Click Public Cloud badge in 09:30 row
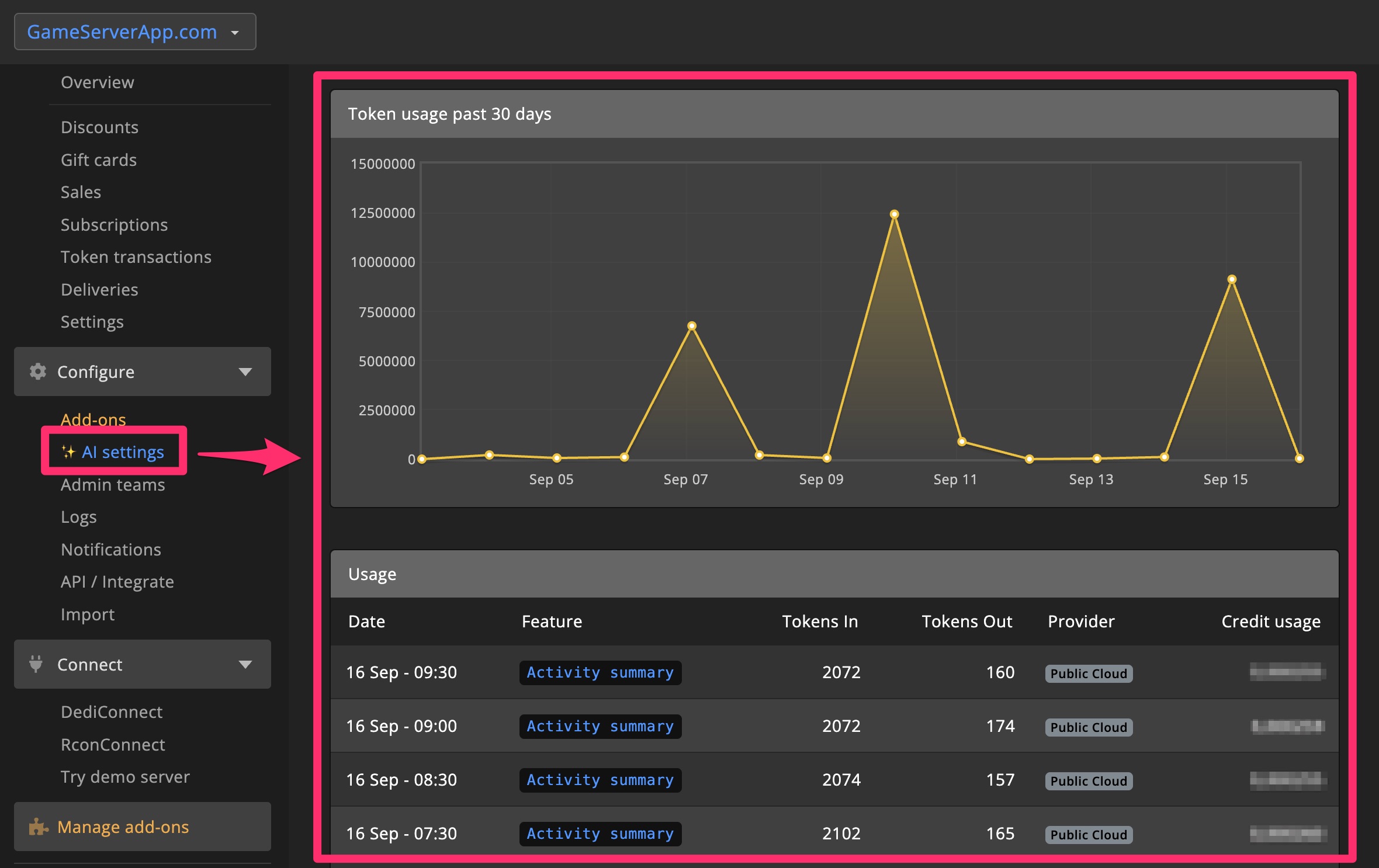Viewport: 1379px width, 868px height. tap(1089, 673)
